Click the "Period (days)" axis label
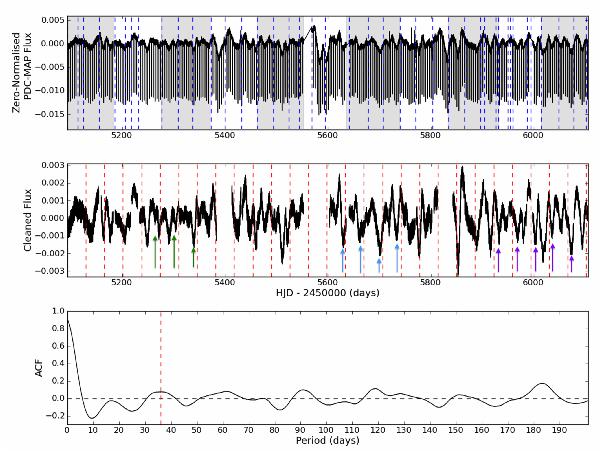600x452 pixels. click(326, 441)
